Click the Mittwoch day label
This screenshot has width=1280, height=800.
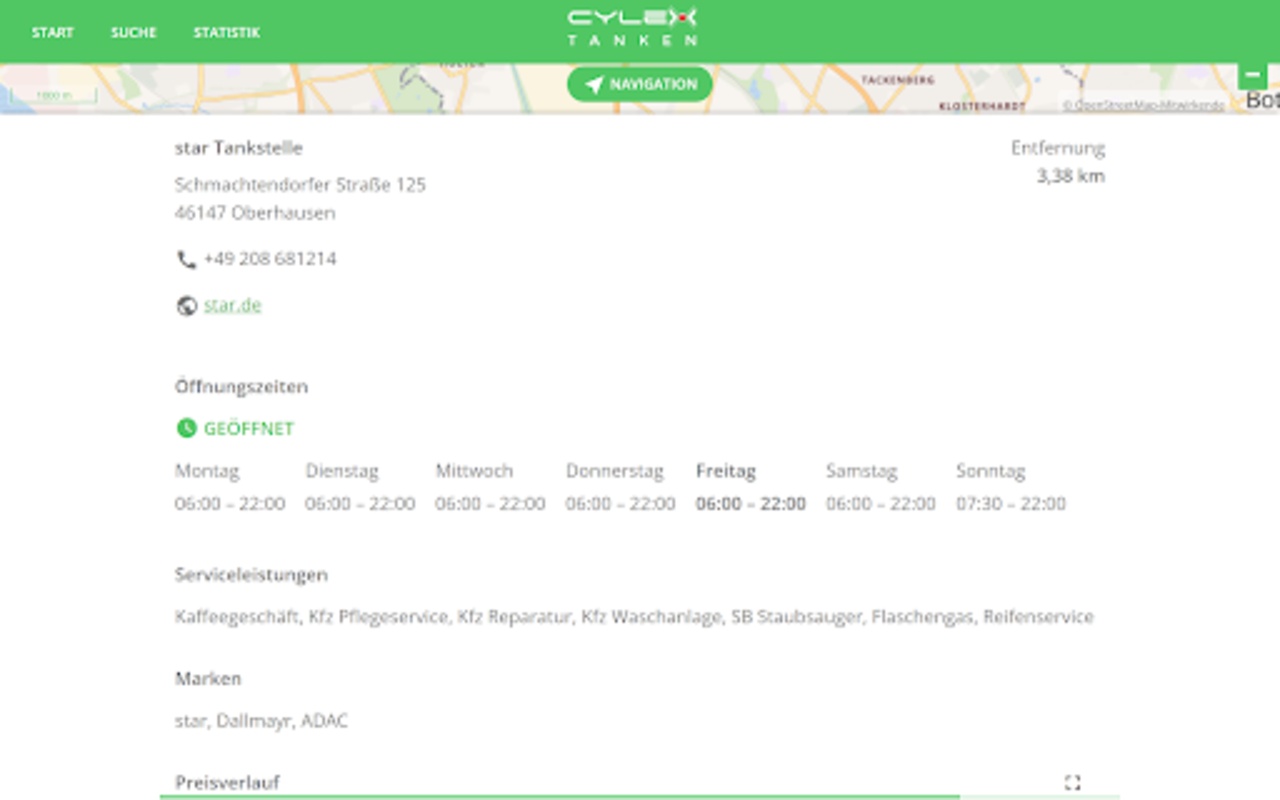474,471
